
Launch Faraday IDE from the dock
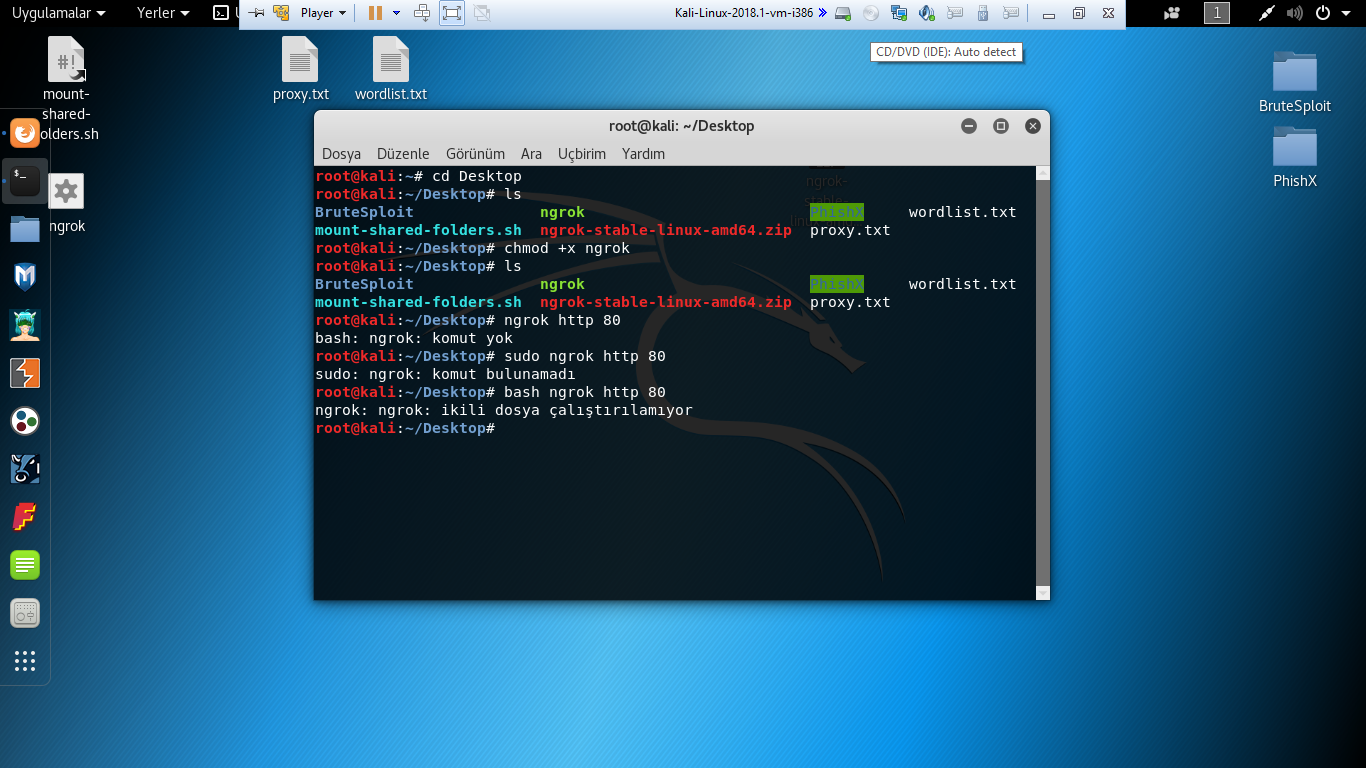(25, 517)
